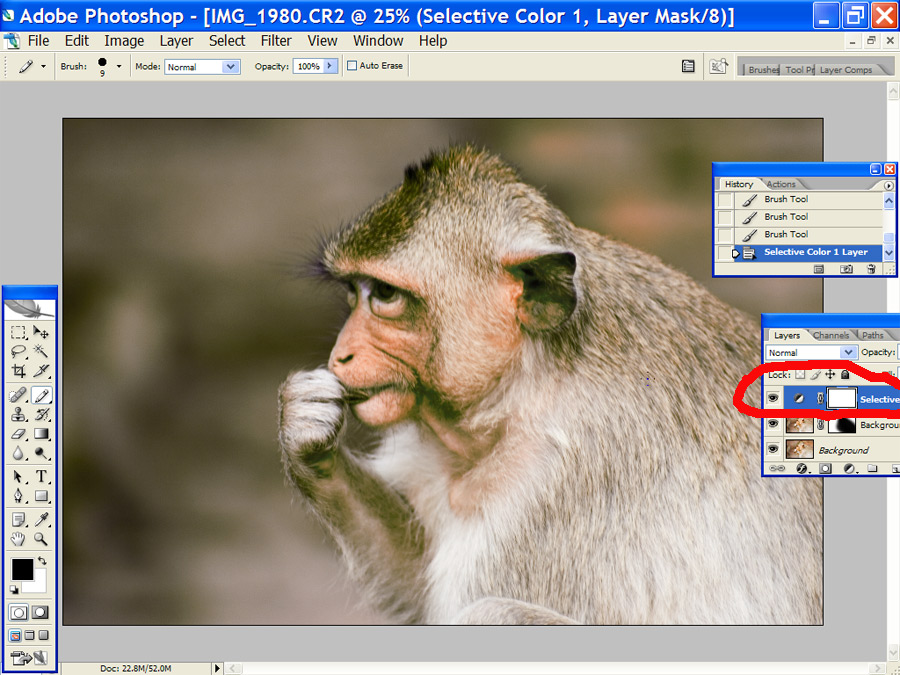
Task: Enable the Auto Erase checkbox
Action: click(352, 66)
